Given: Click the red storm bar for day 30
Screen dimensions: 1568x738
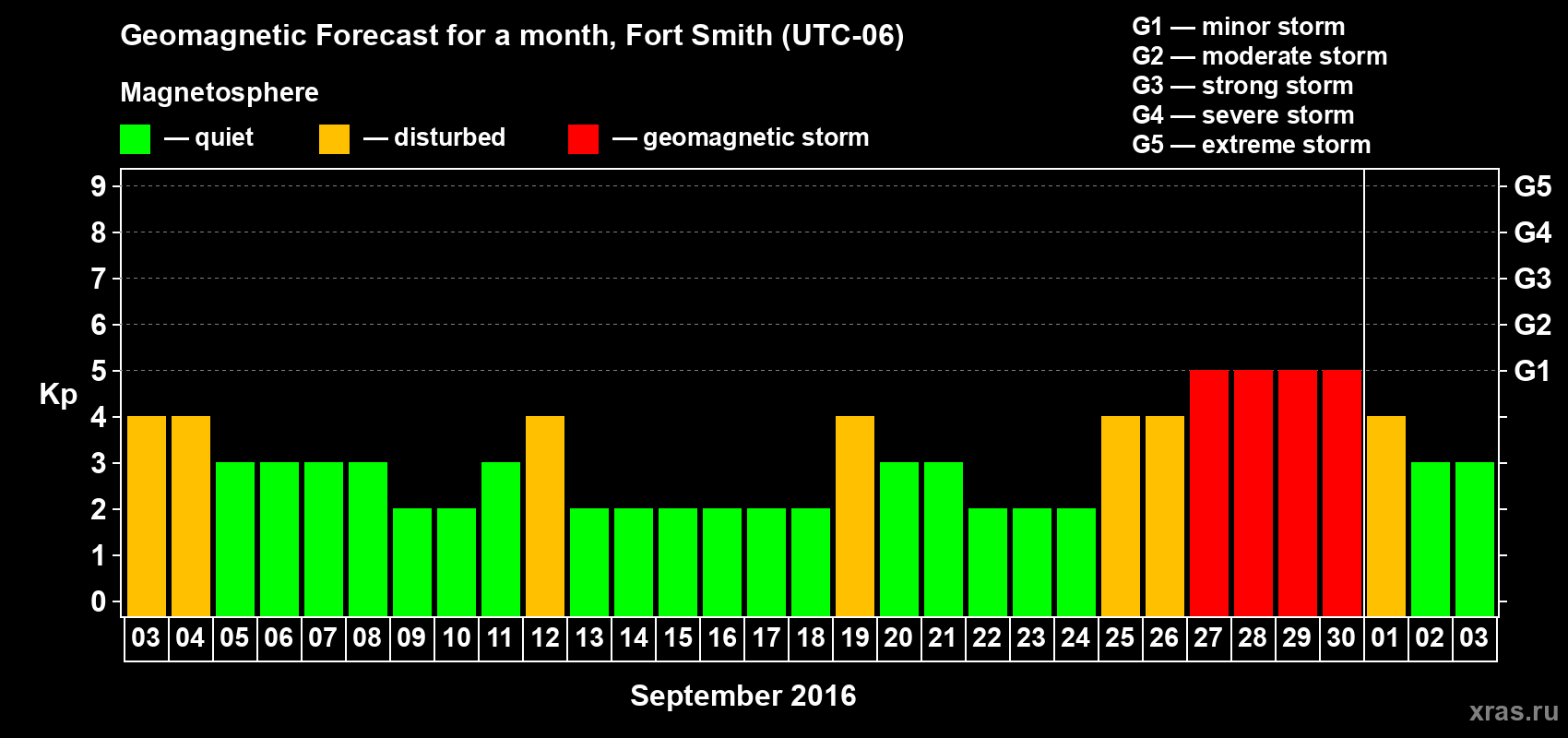Looking at the screenshot, I should coord(1342,494).
